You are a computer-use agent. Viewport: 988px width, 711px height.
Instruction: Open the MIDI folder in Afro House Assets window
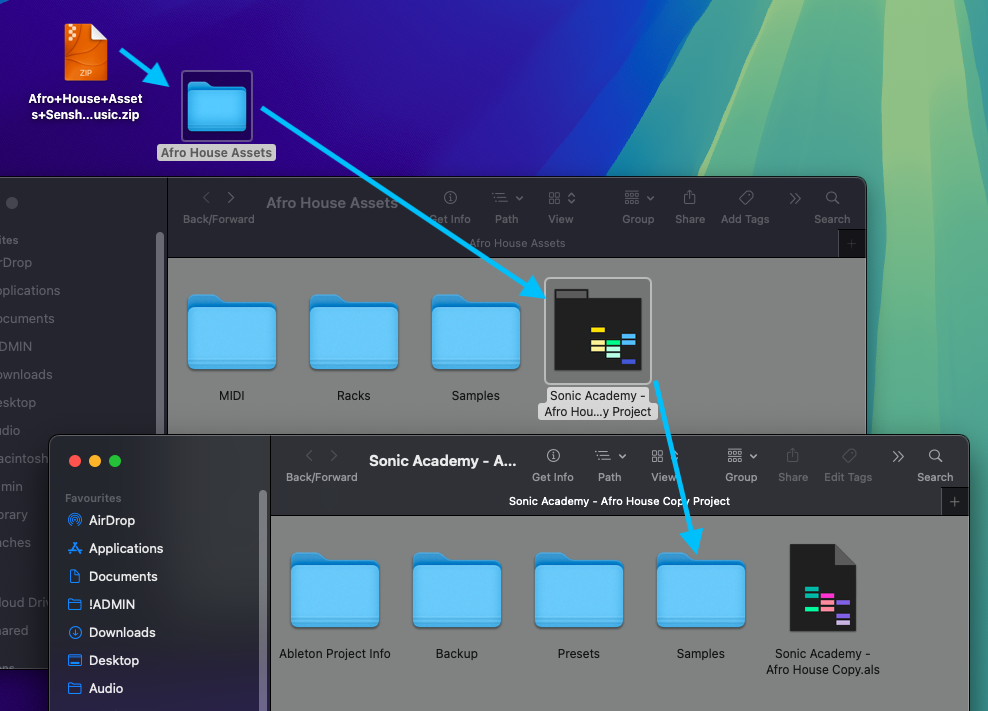click(232, 332)
